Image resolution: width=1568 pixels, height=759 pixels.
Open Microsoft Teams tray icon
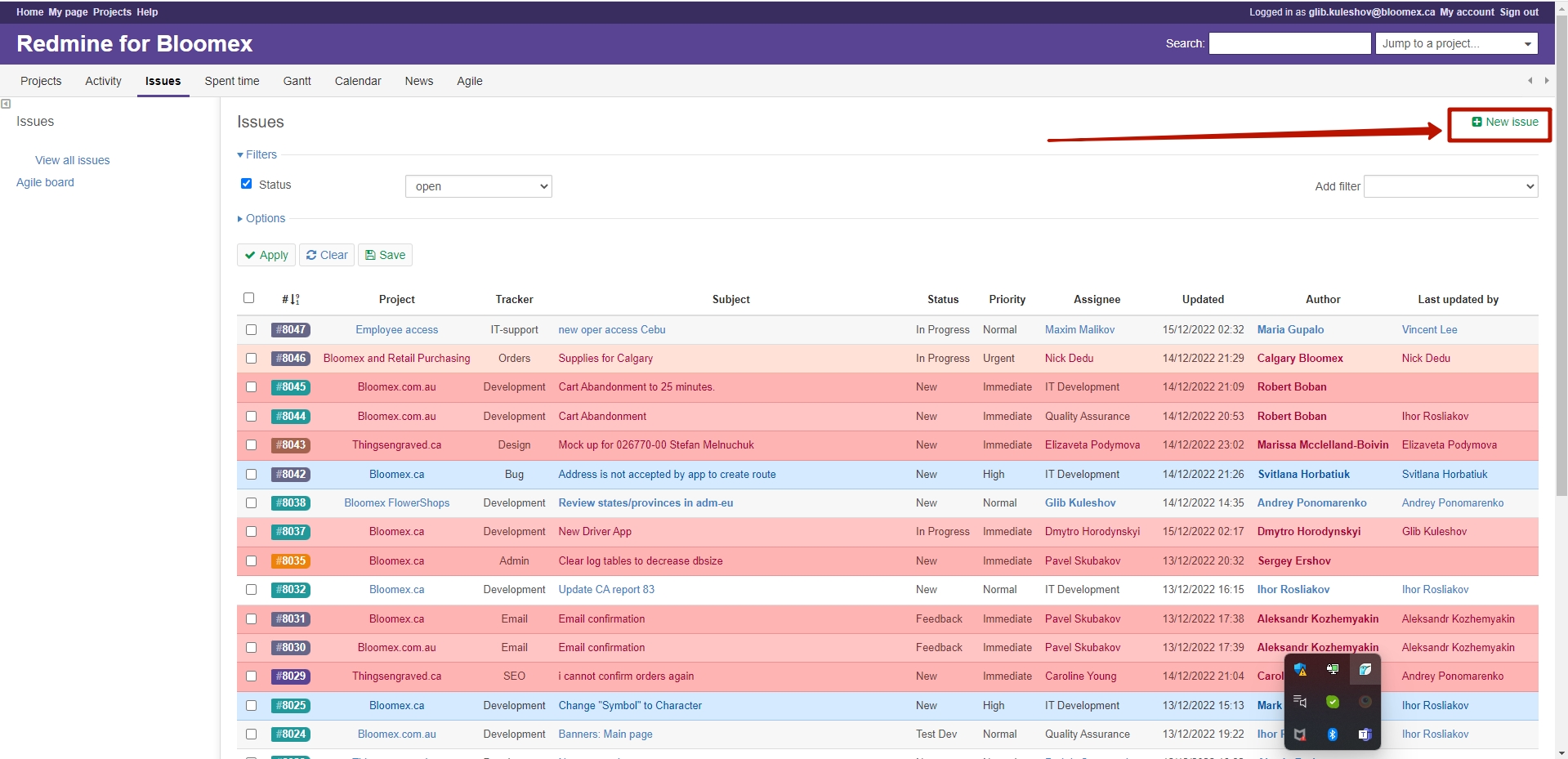(1365, 734)
